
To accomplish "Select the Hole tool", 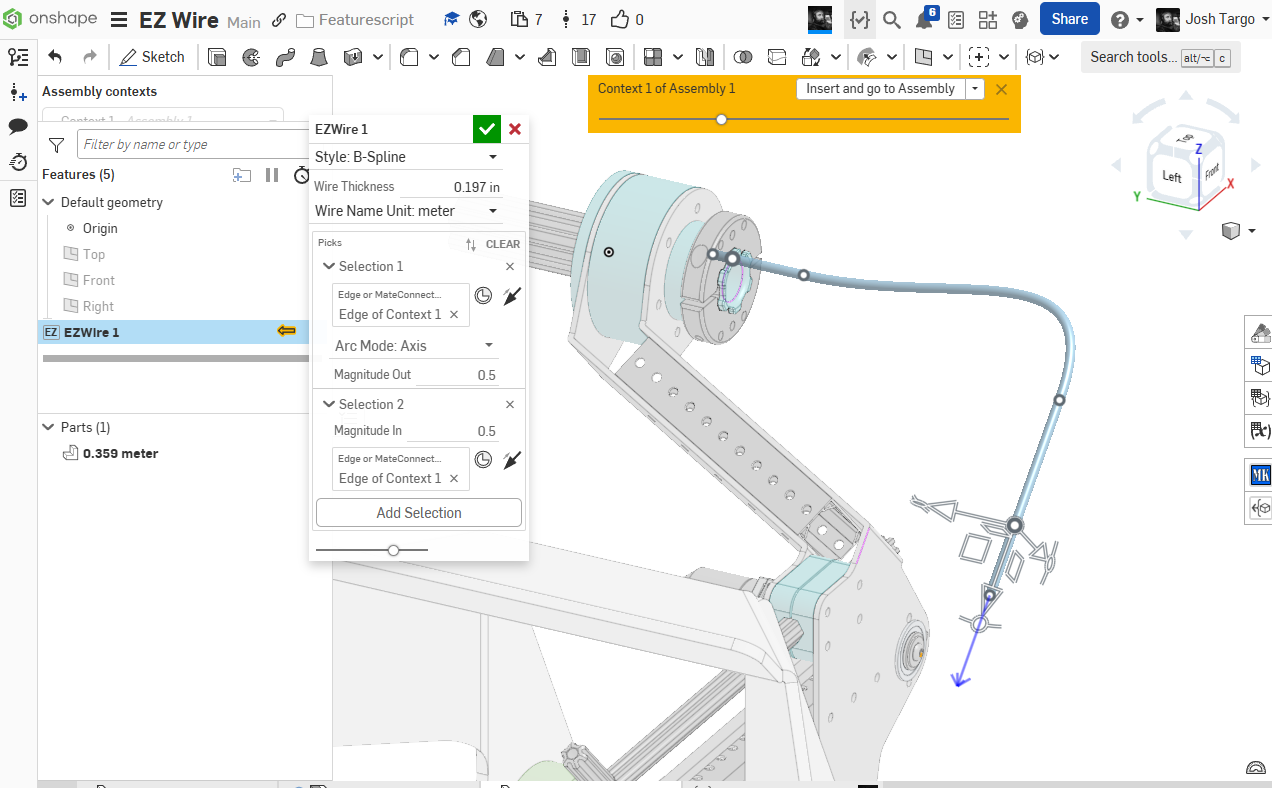I will (615, 57).
